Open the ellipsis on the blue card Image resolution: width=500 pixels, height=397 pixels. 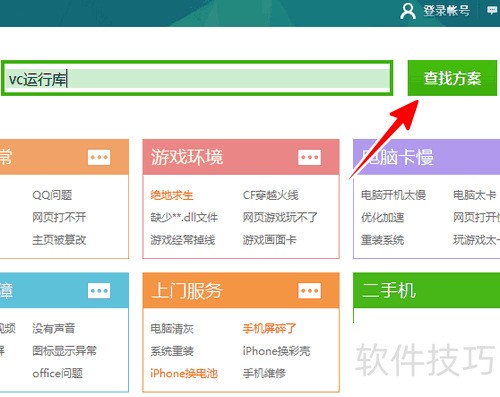(99, 291)
